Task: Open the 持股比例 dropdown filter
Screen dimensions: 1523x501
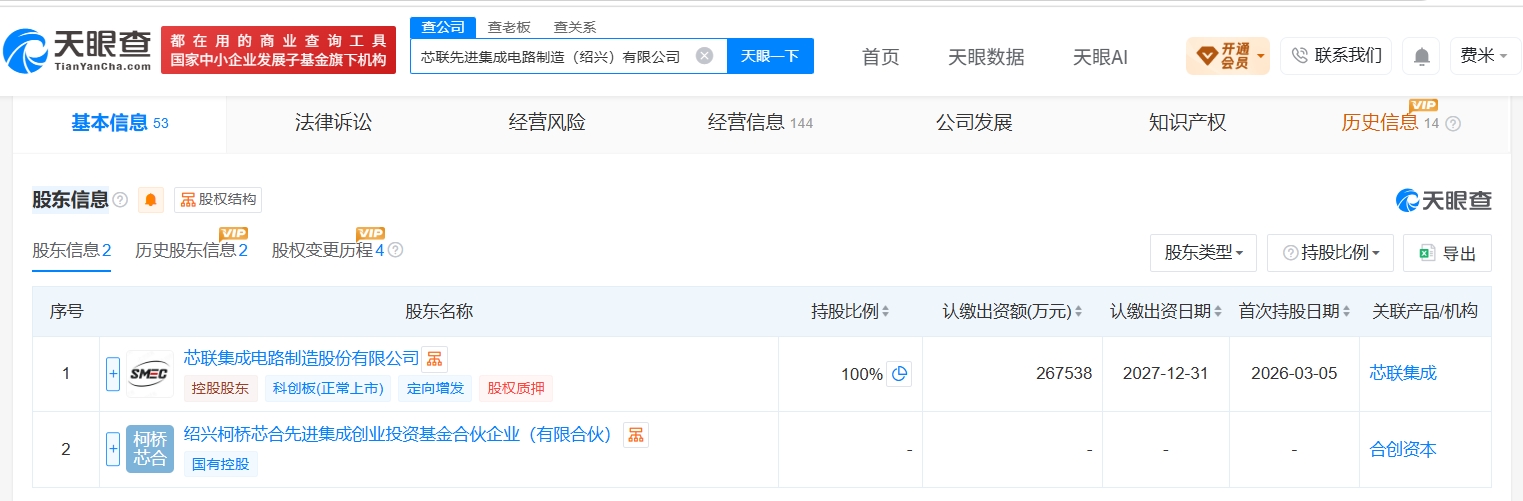Action: click(1330, 253)
